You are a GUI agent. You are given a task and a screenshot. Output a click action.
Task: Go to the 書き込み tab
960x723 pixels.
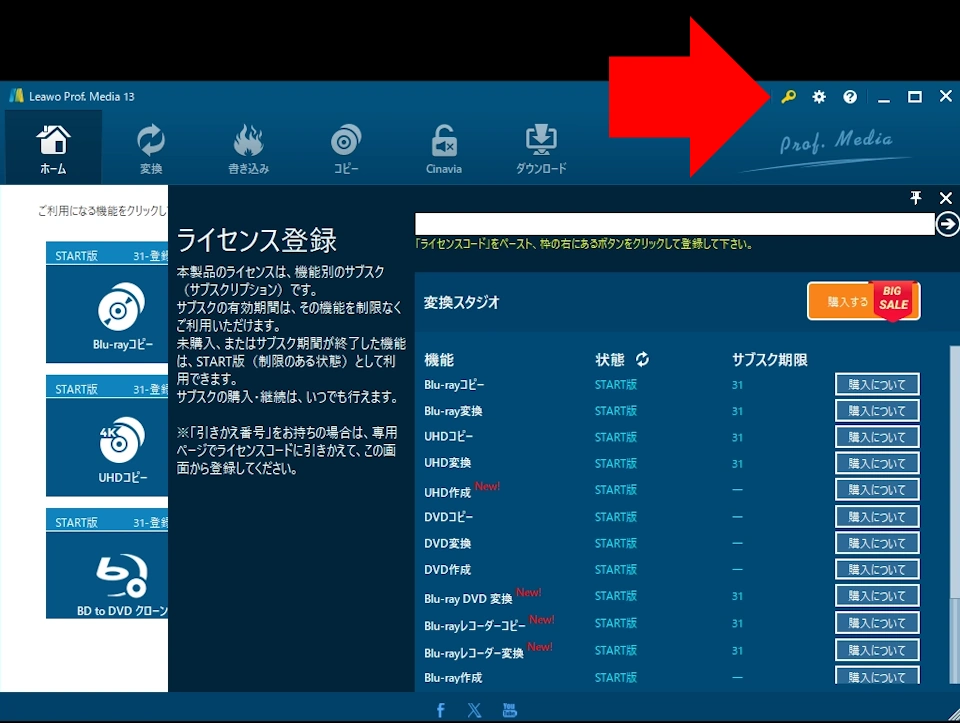[x=248, y=149]
